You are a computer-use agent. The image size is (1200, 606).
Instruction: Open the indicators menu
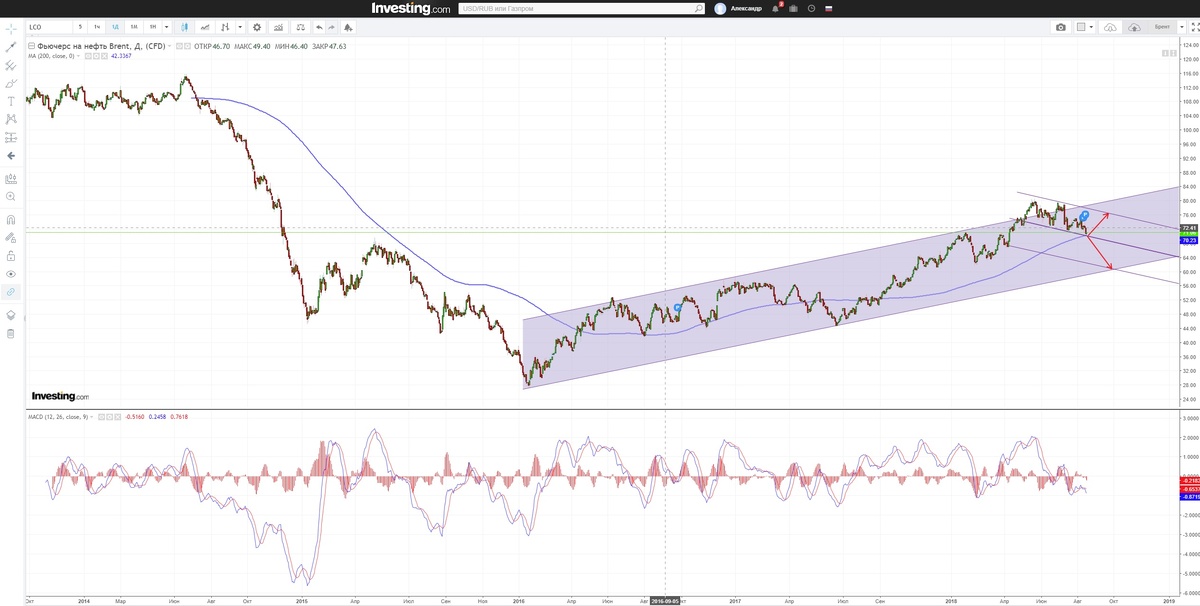[x=205, y=27]
